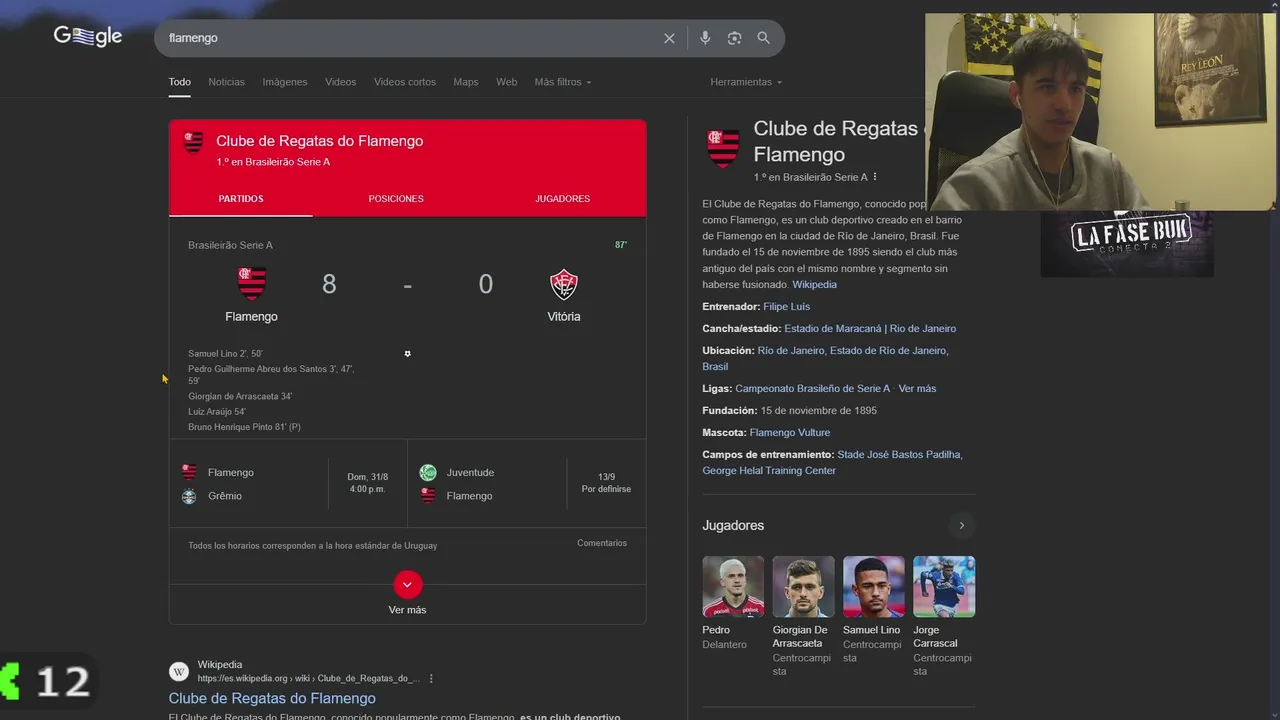Click the Brasileirão Serie A match label
Image resolution: width=1280 pixels, height=720 pixels.
tap(230, 245)
